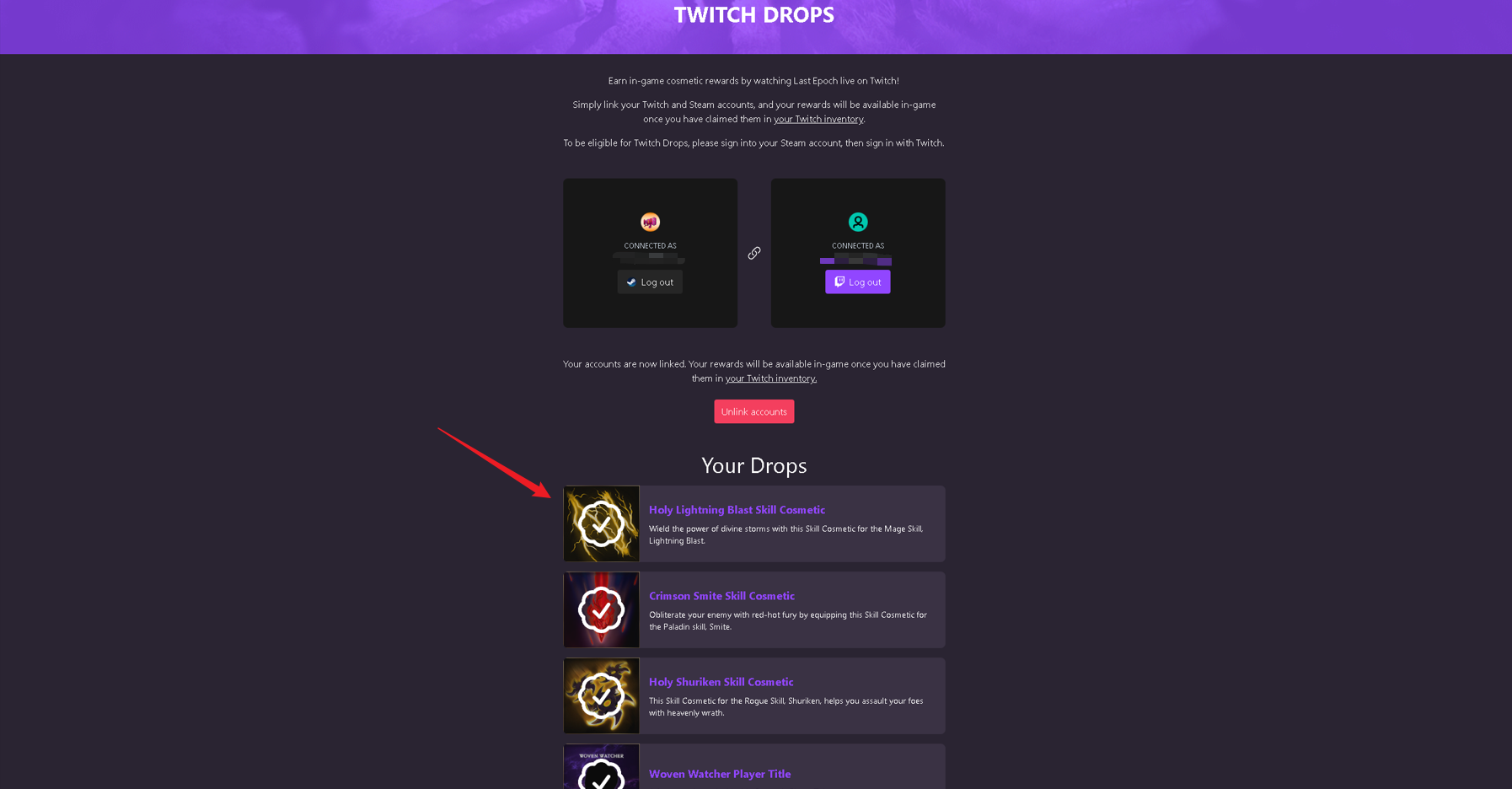Open your Twitch inventory link below linked accounts
Image resolution: width=1512 pixels, height=789 pixels.
(x=771, y=378)
